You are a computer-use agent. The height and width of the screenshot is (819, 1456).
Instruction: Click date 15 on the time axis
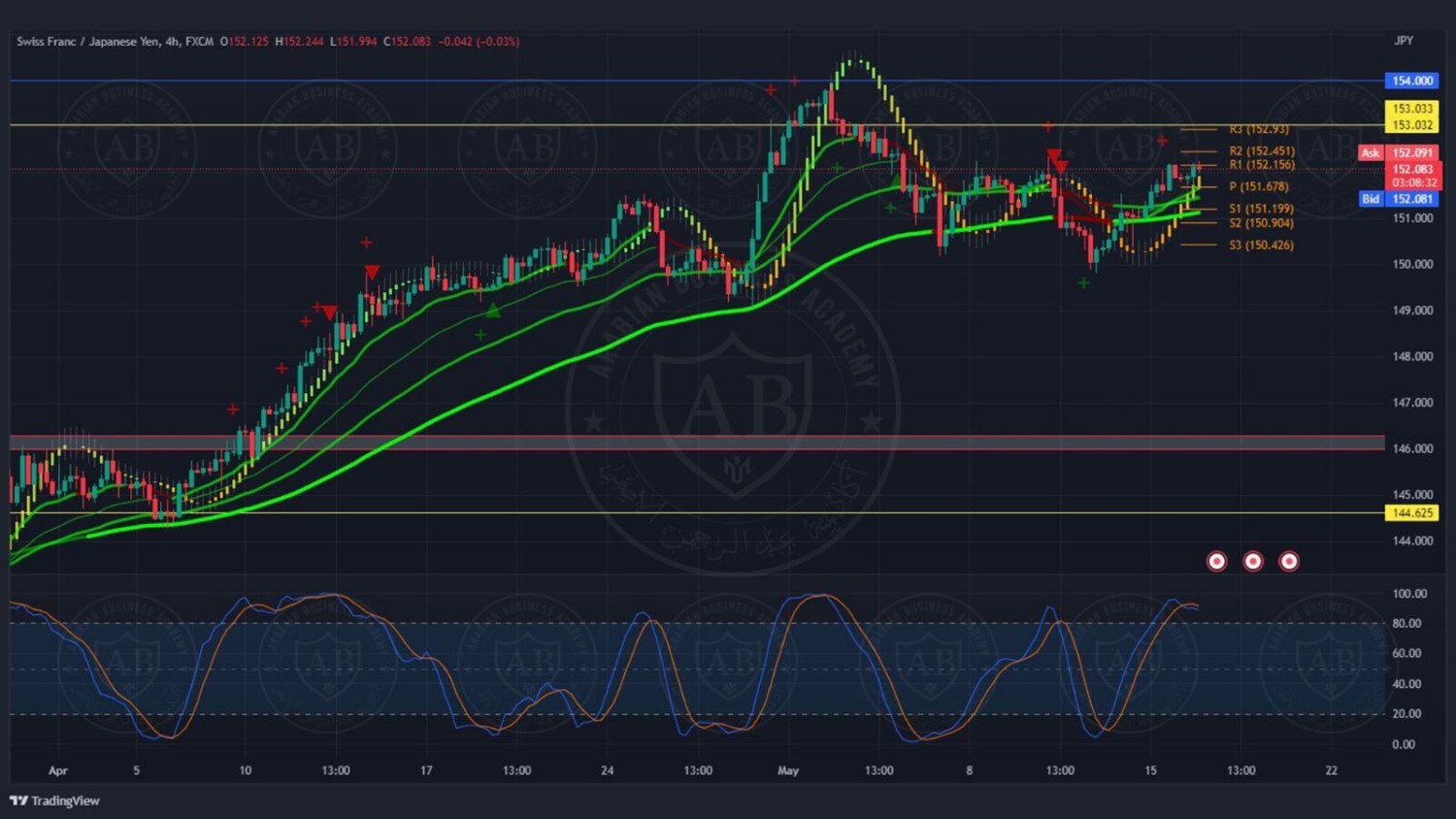(x=1150, y=770)
